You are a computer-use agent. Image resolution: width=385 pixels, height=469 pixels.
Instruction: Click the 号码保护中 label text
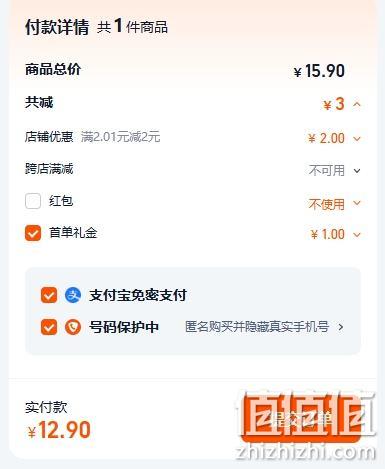(124, 327)
